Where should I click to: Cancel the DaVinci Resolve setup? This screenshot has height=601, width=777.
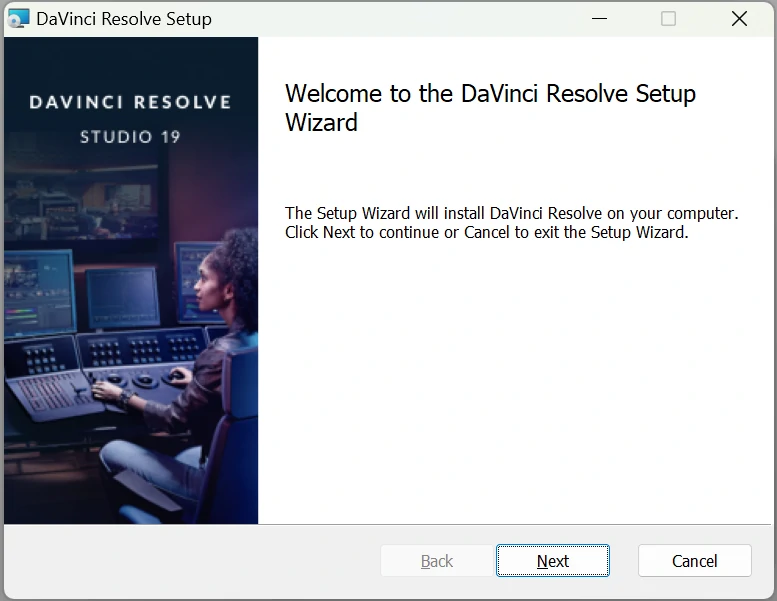pyautogui.click(x=694, y=561)
